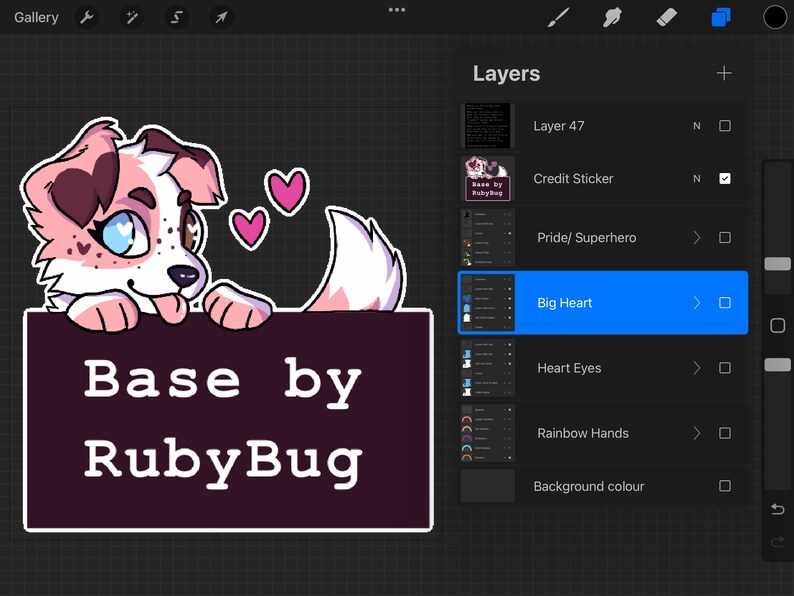Select the "Big Heart" group name
794x596 pixels.
coord(565,303)
